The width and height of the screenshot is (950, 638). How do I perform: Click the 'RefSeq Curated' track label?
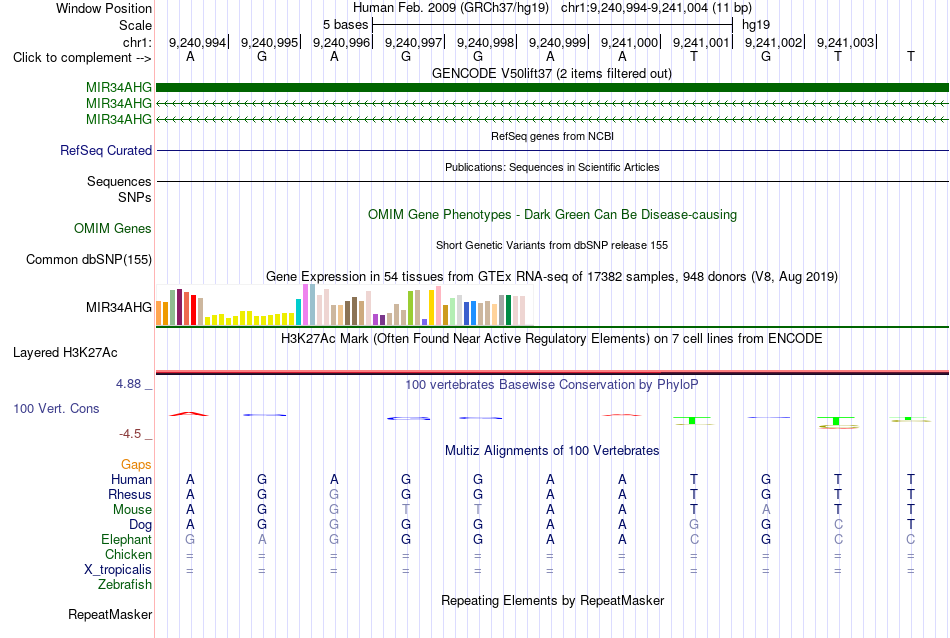coord(105,150)
